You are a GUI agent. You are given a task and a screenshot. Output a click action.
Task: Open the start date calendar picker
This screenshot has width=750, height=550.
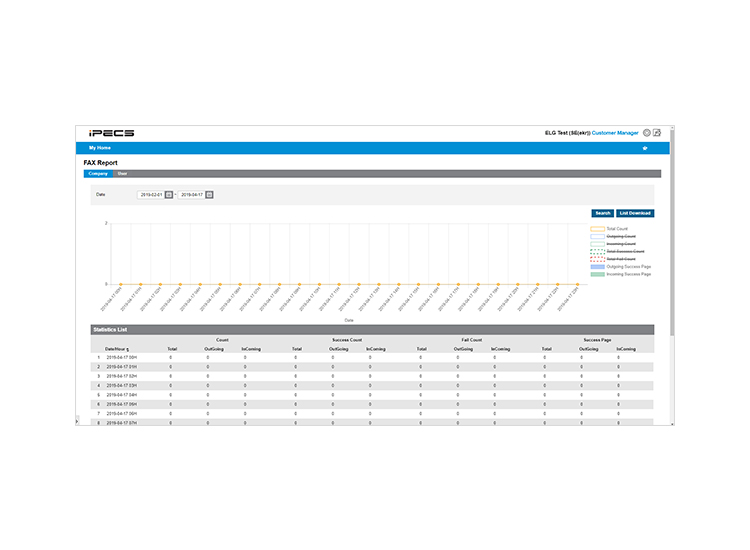[x=169, y=195]
